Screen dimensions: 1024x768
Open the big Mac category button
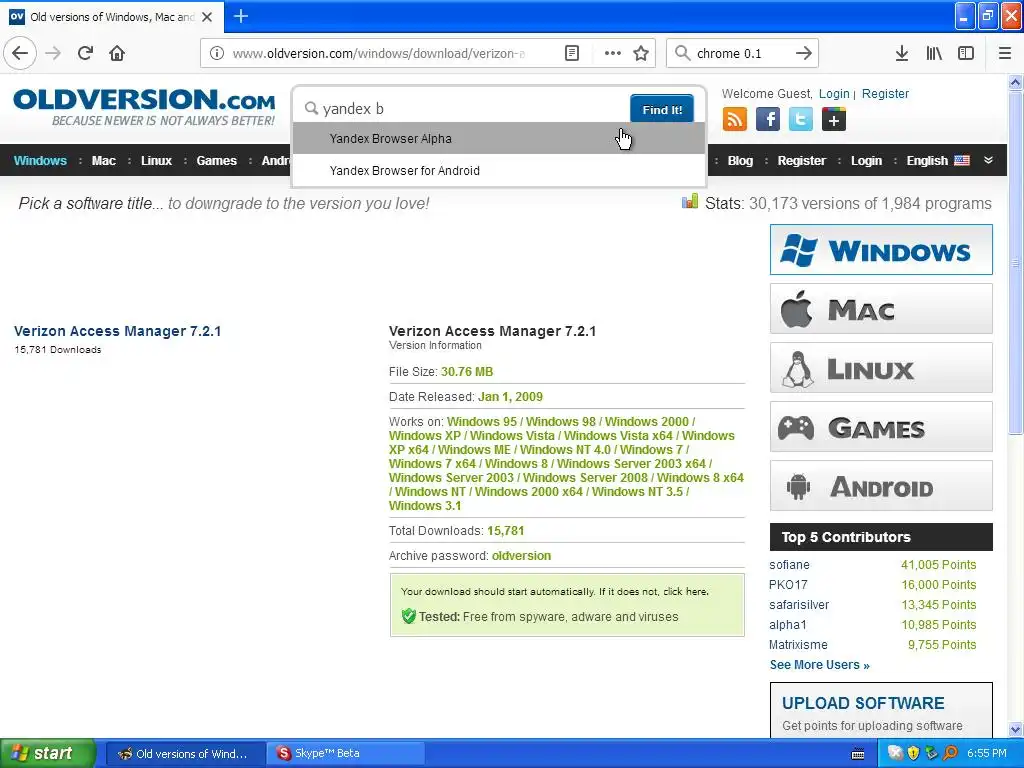click(x=881, y=308)
